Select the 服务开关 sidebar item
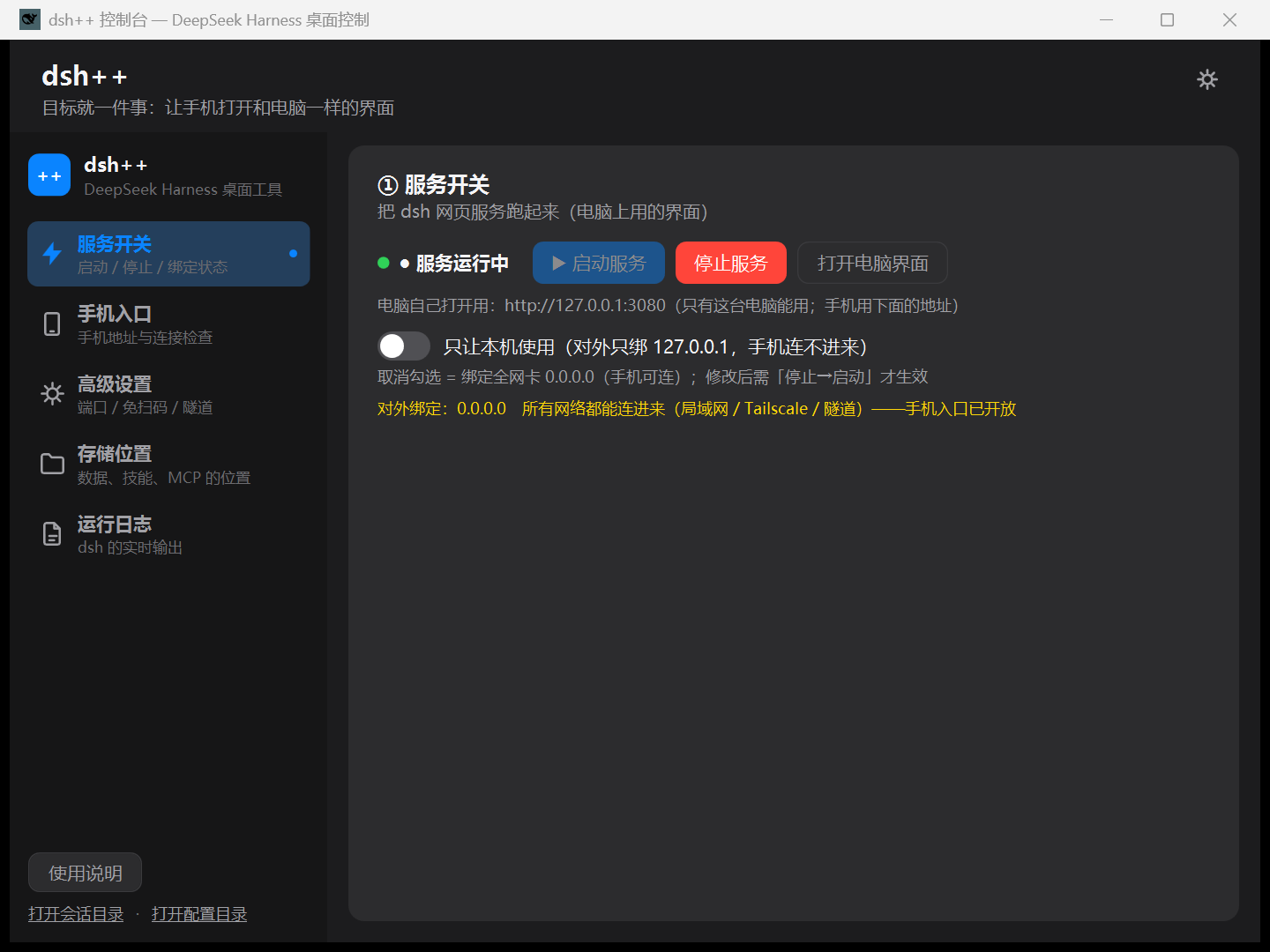This screenshot has height=952, width=1270. (168, 254)
